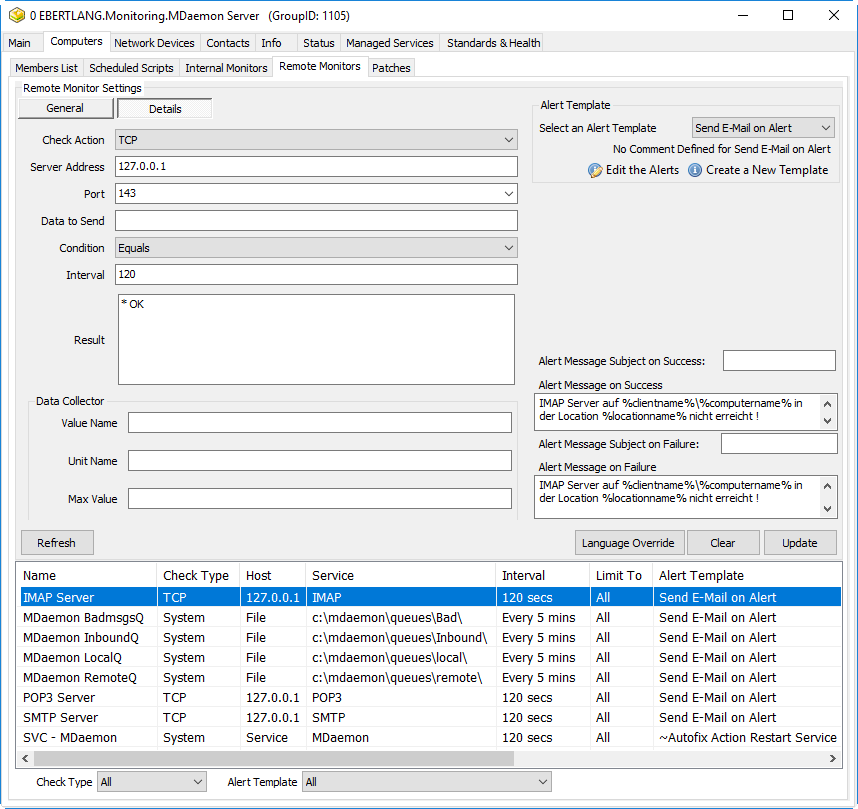Viewport: 858px width, 809px height.
Task: Expand the Check Type filter dropdown
Action: pyautogui.click(x=151, y=782)
